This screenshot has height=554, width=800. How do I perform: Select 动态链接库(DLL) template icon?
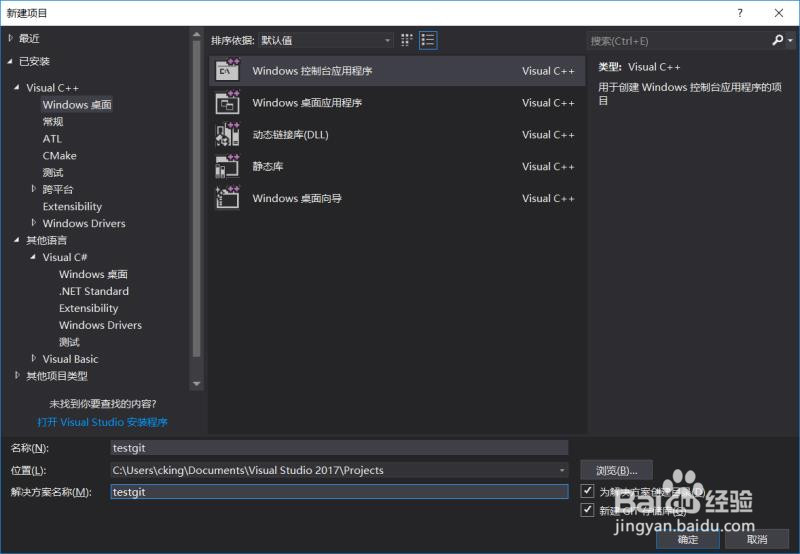click(227, 134)
